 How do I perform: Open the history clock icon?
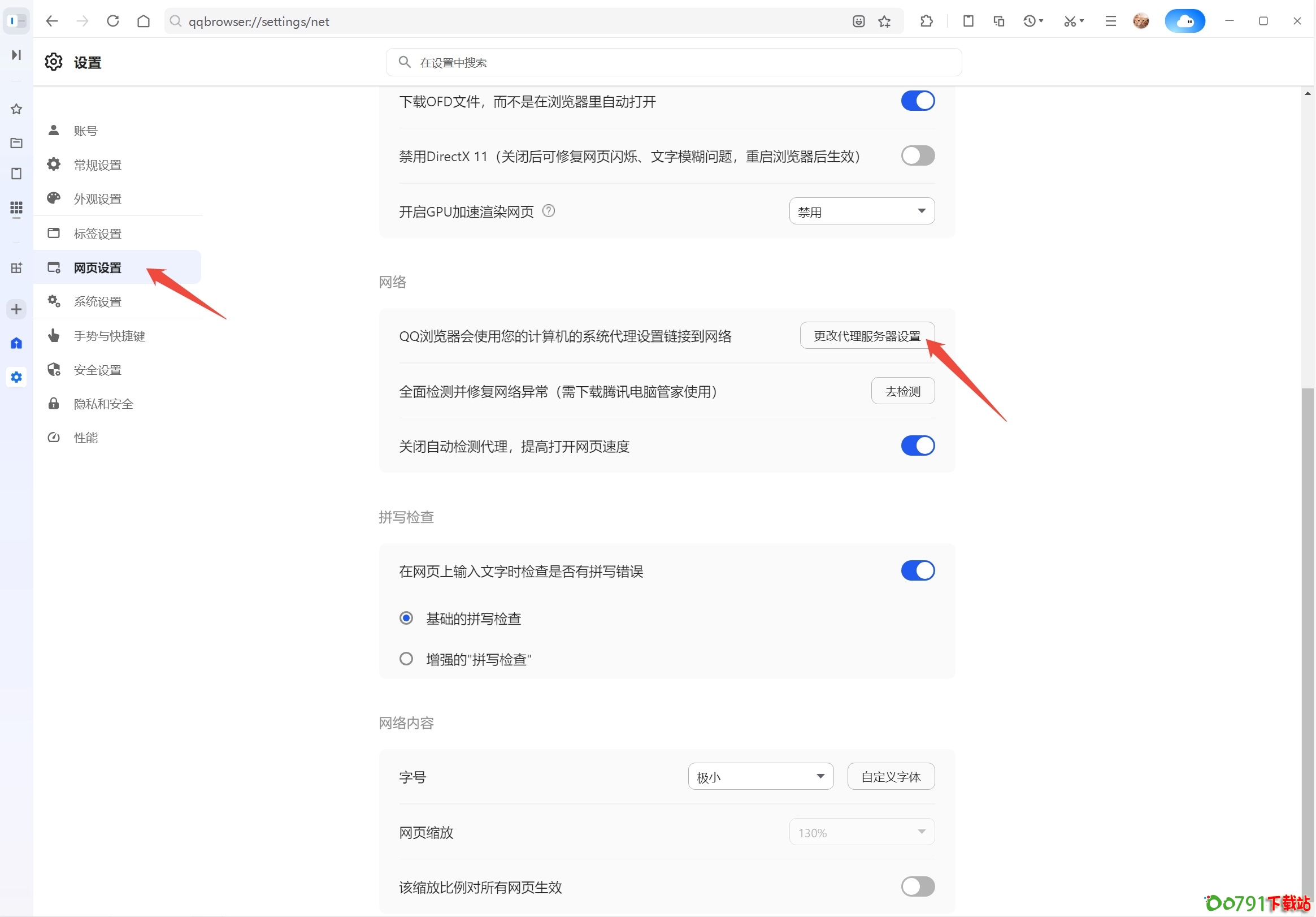1030,21
